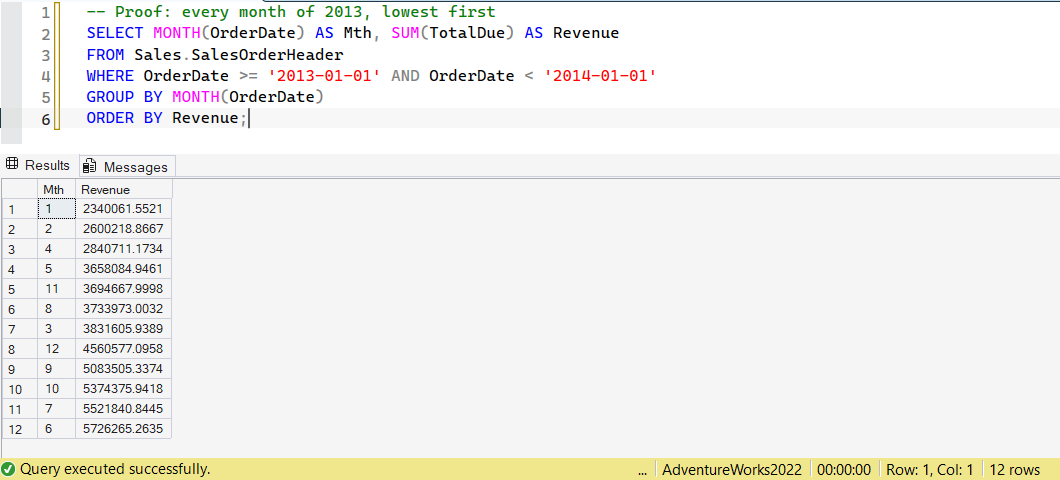Screen dimensions: 1060x480
Task: Open the Messages tab
Action: [x=128, y=166]
